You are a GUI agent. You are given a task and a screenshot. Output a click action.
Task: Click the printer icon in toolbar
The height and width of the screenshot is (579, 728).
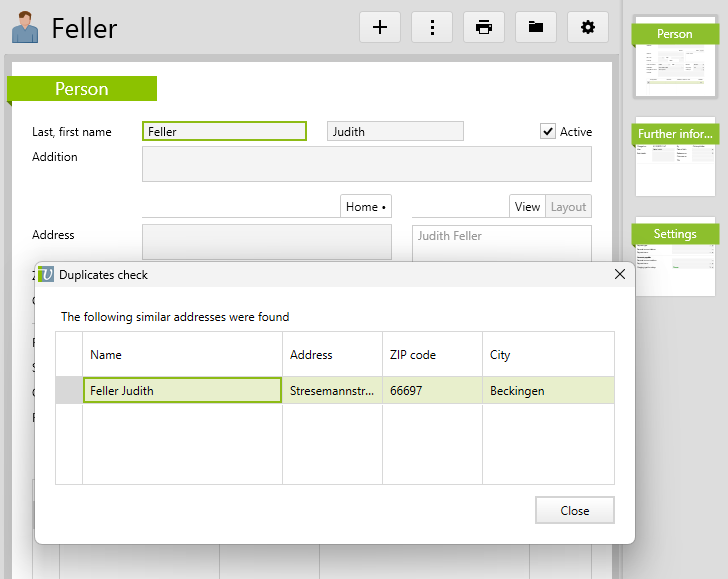484,27
